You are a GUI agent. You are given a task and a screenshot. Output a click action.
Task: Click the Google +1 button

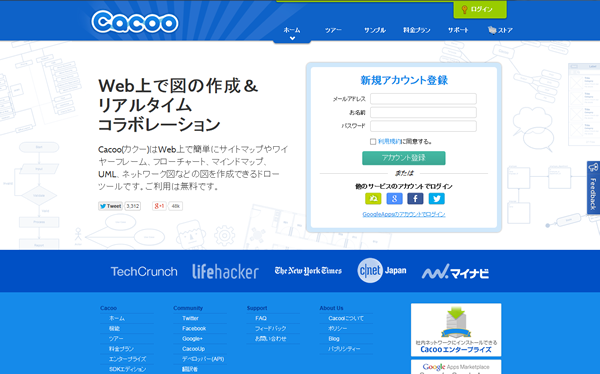tap(159, 206)
